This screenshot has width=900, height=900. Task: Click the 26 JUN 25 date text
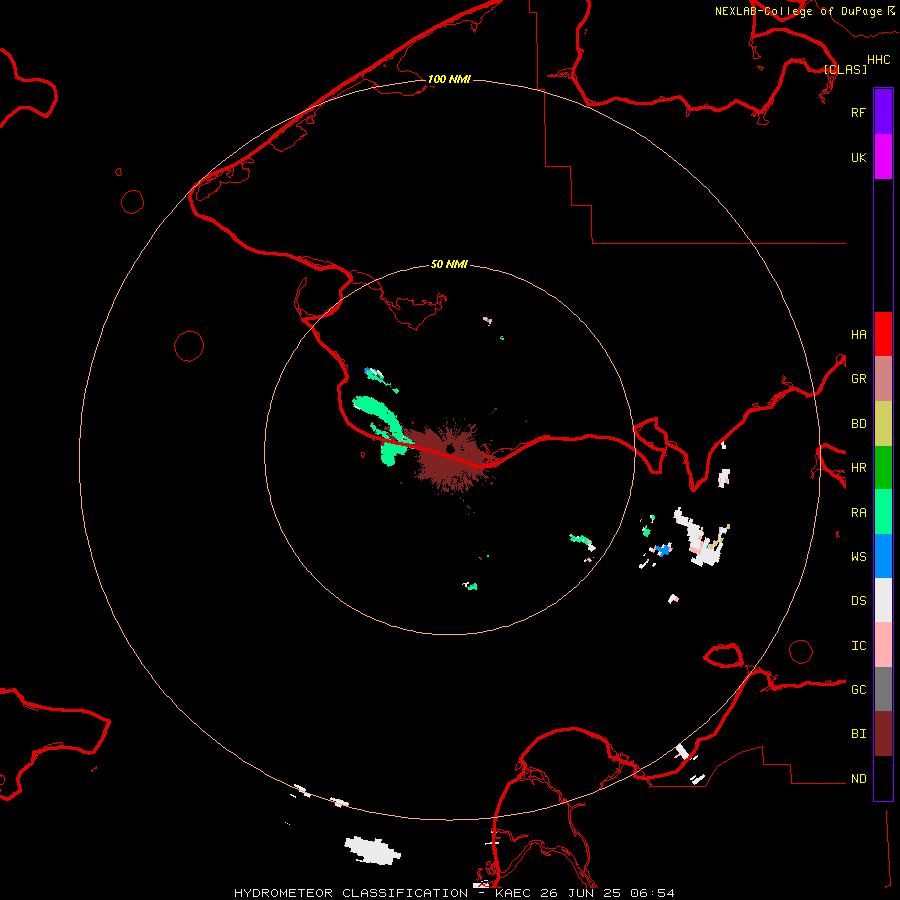pyautogui.click(x=580, y=893)
